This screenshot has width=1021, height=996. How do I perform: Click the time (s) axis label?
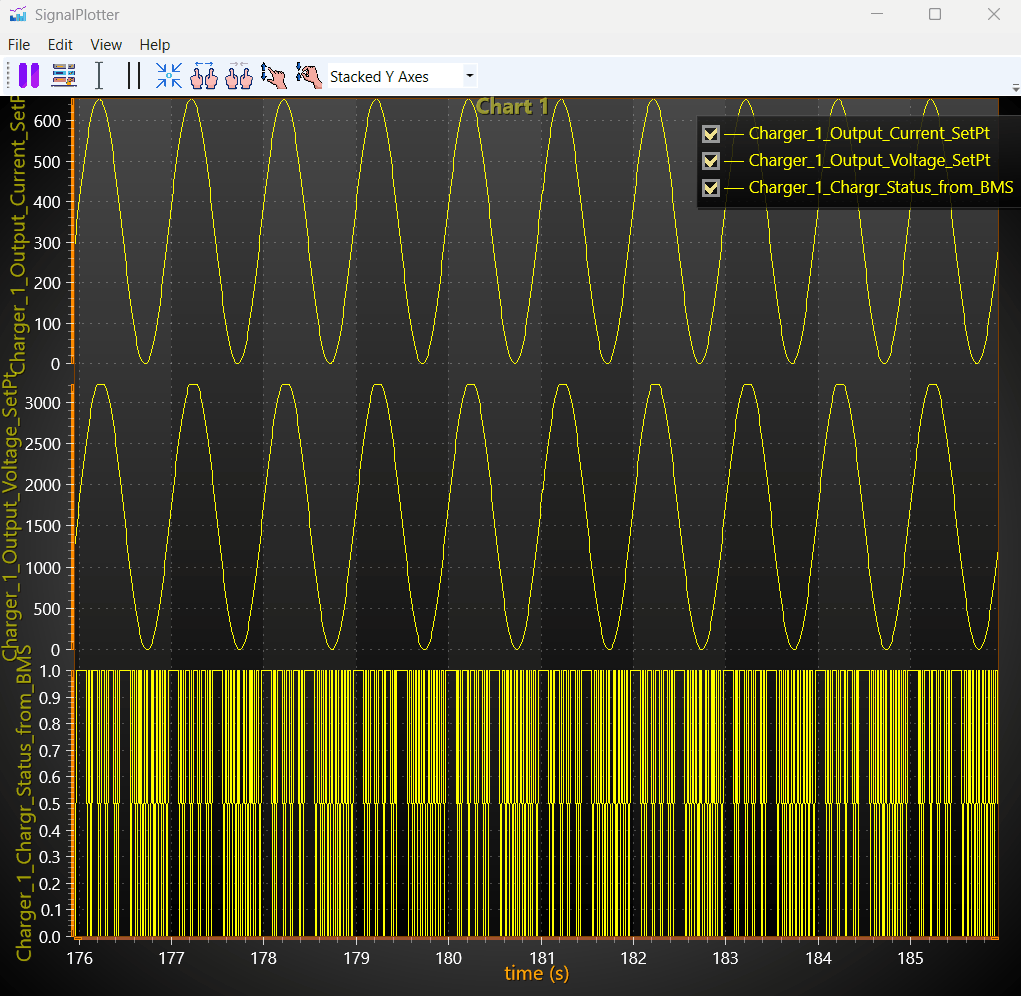coord(537,973)
